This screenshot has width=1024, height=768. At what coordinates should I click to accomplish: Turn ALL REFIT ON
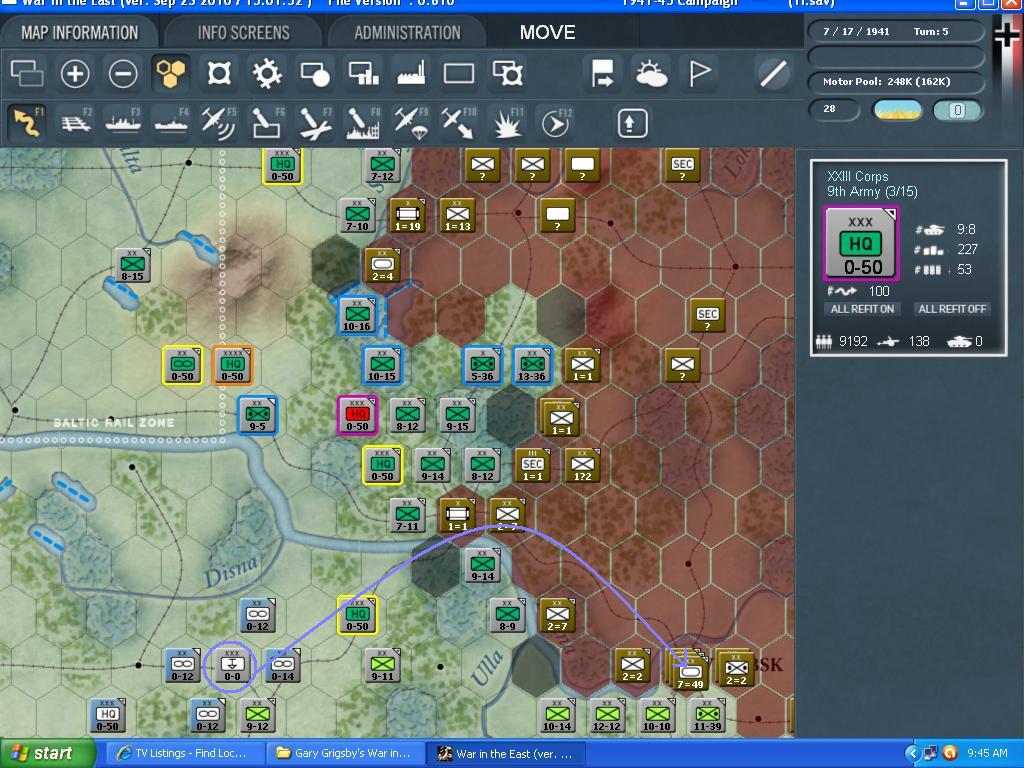[x=862, y=309]
